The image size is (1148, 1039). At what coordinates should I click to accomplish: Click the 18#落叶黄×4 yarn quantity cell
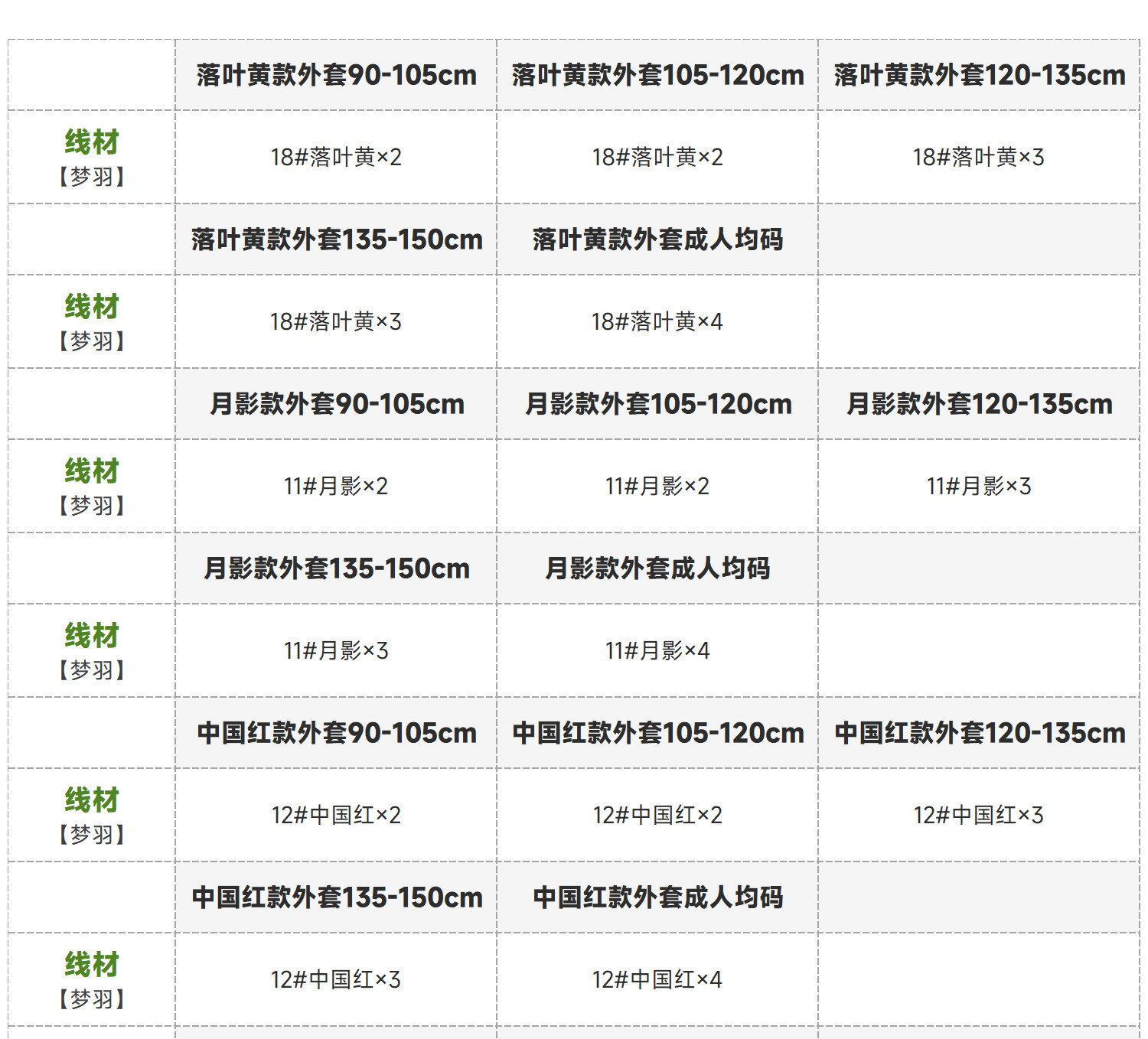click(657, 321)
